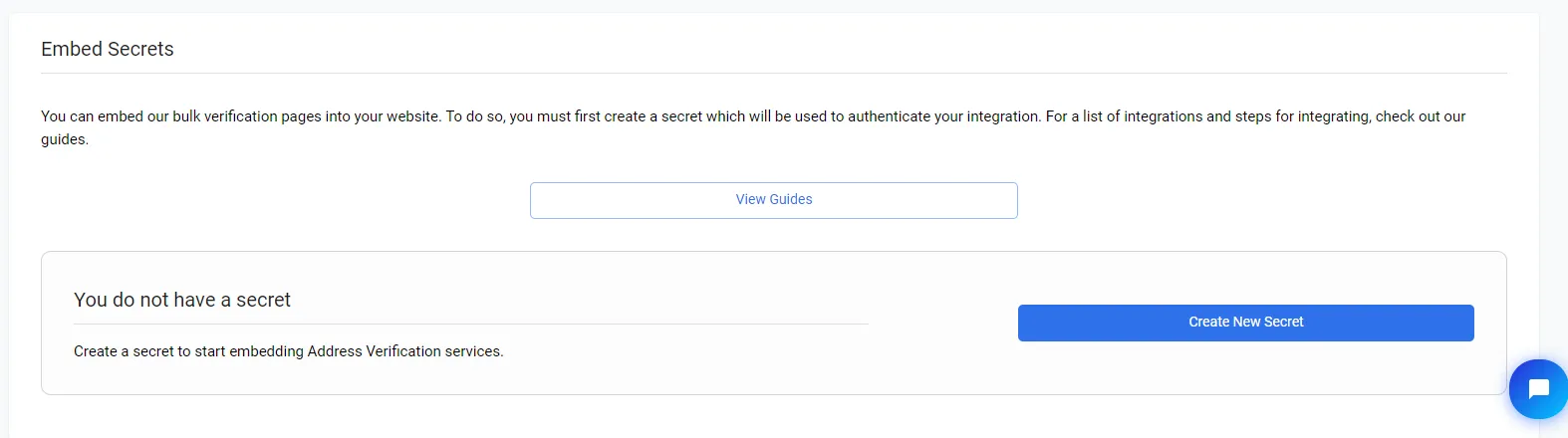Click the phrase 'authenticate your integration'
The height and width of the screenshot is (438, 1568).
tap(944, 116)
